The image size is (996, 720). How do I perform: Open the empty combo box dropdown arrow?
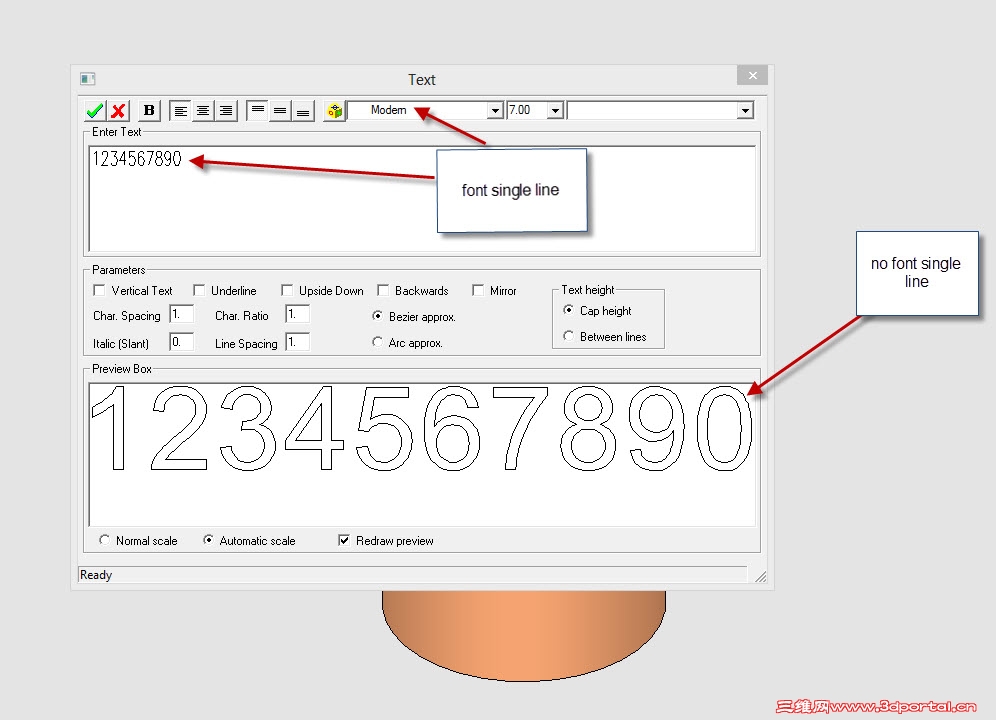[x=745, y=111]
